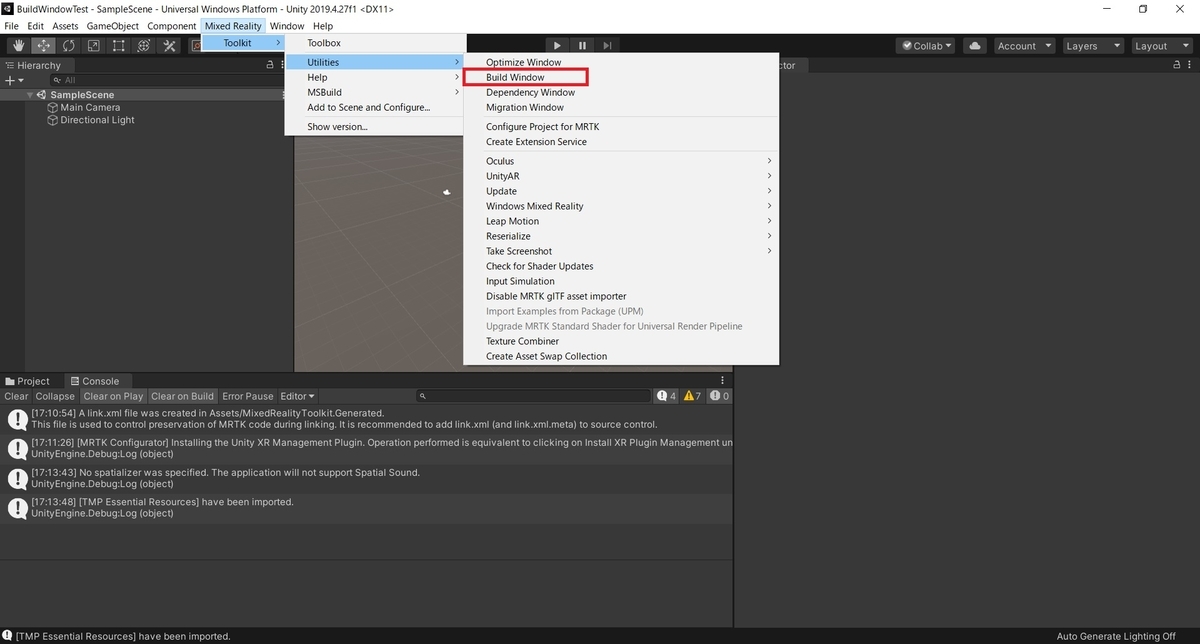Toggle Clear on Build
The width and height of the screenshot is (1200, 644).
tap(182, 396)
